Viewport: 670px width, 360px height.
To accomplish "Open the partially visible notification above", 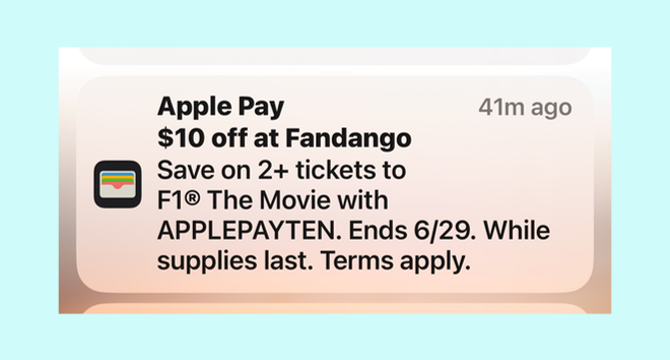I will click(x=335, y=56).
